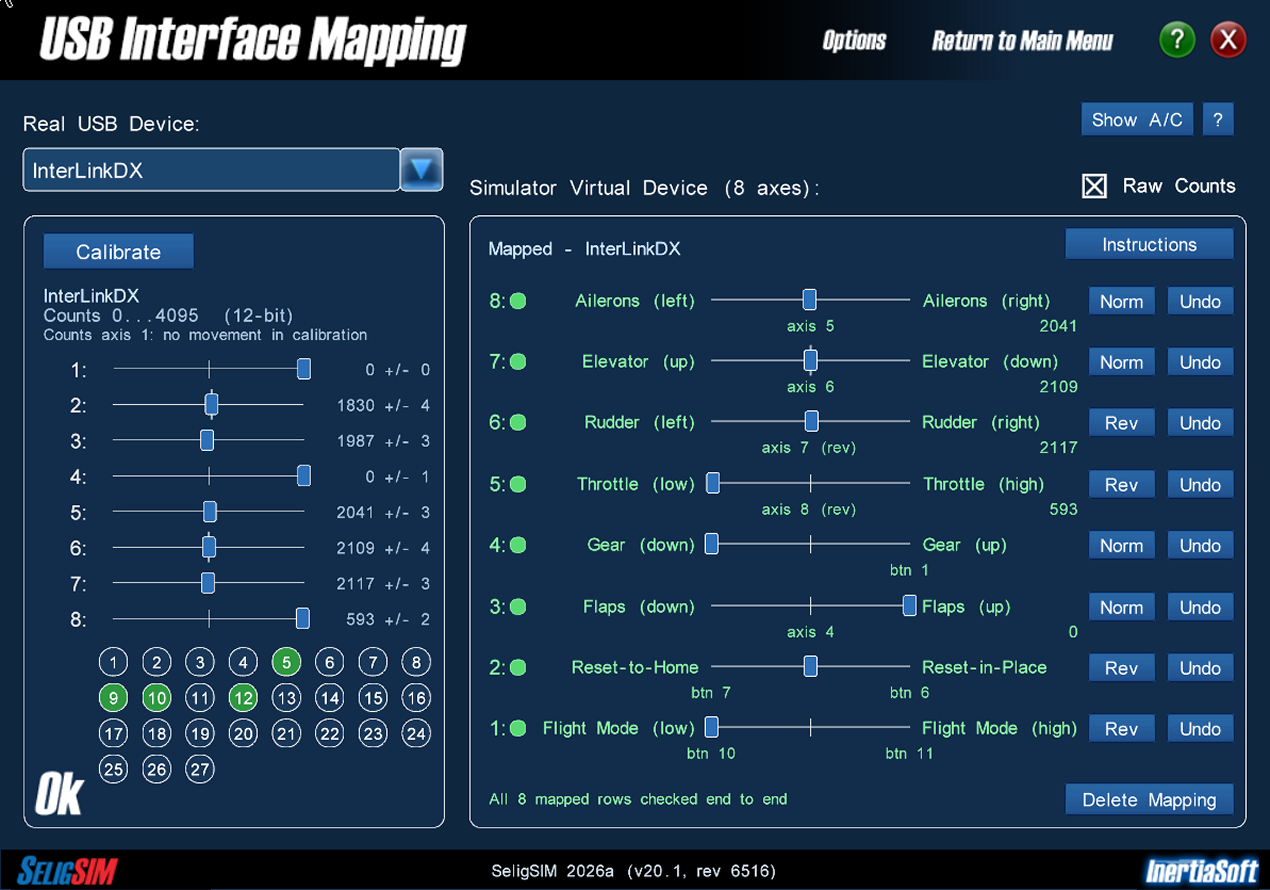Click button indicator number 27

200,770
